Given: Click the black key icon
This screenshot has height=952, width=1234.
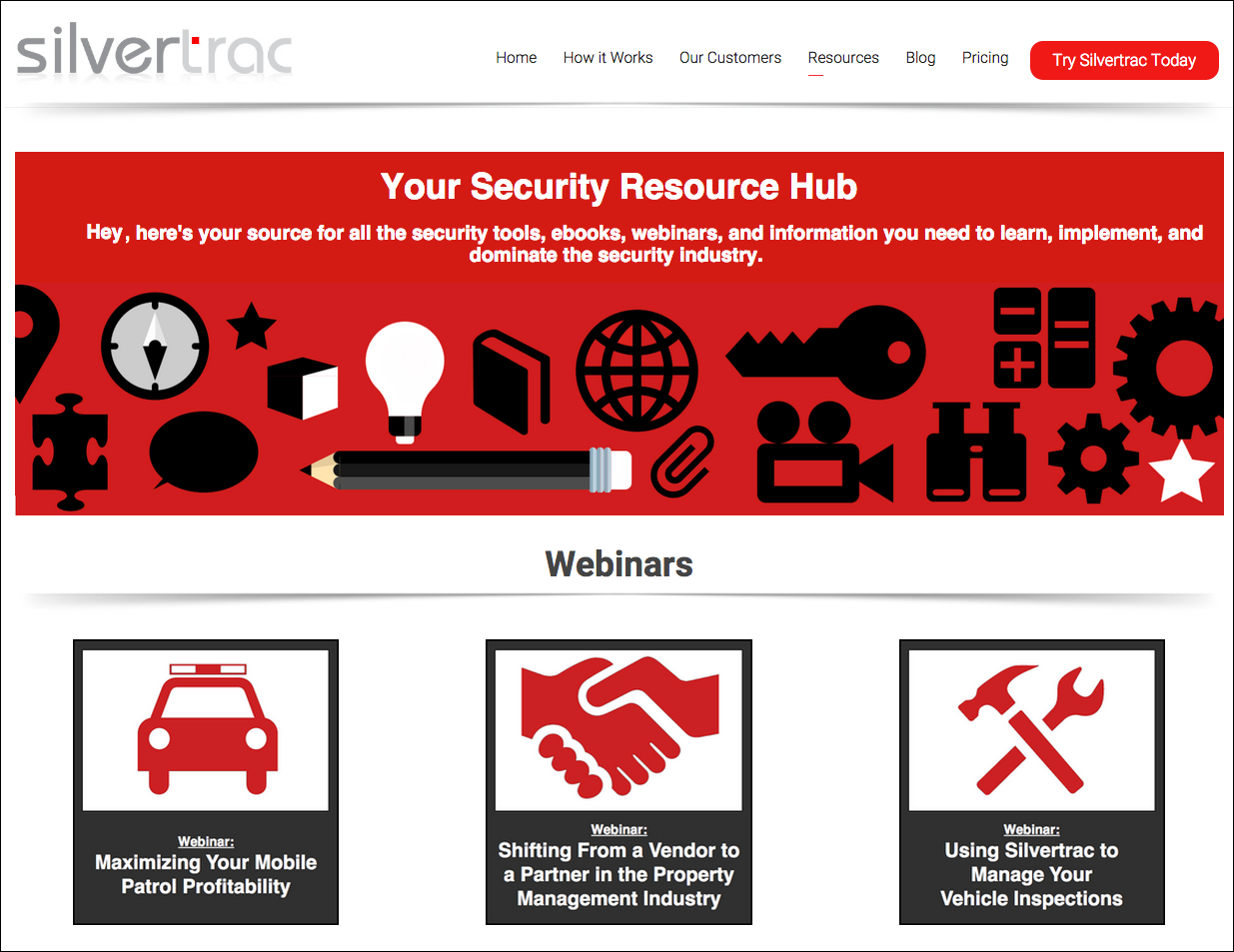Looking at the screenshot, I should coord(825,353).
